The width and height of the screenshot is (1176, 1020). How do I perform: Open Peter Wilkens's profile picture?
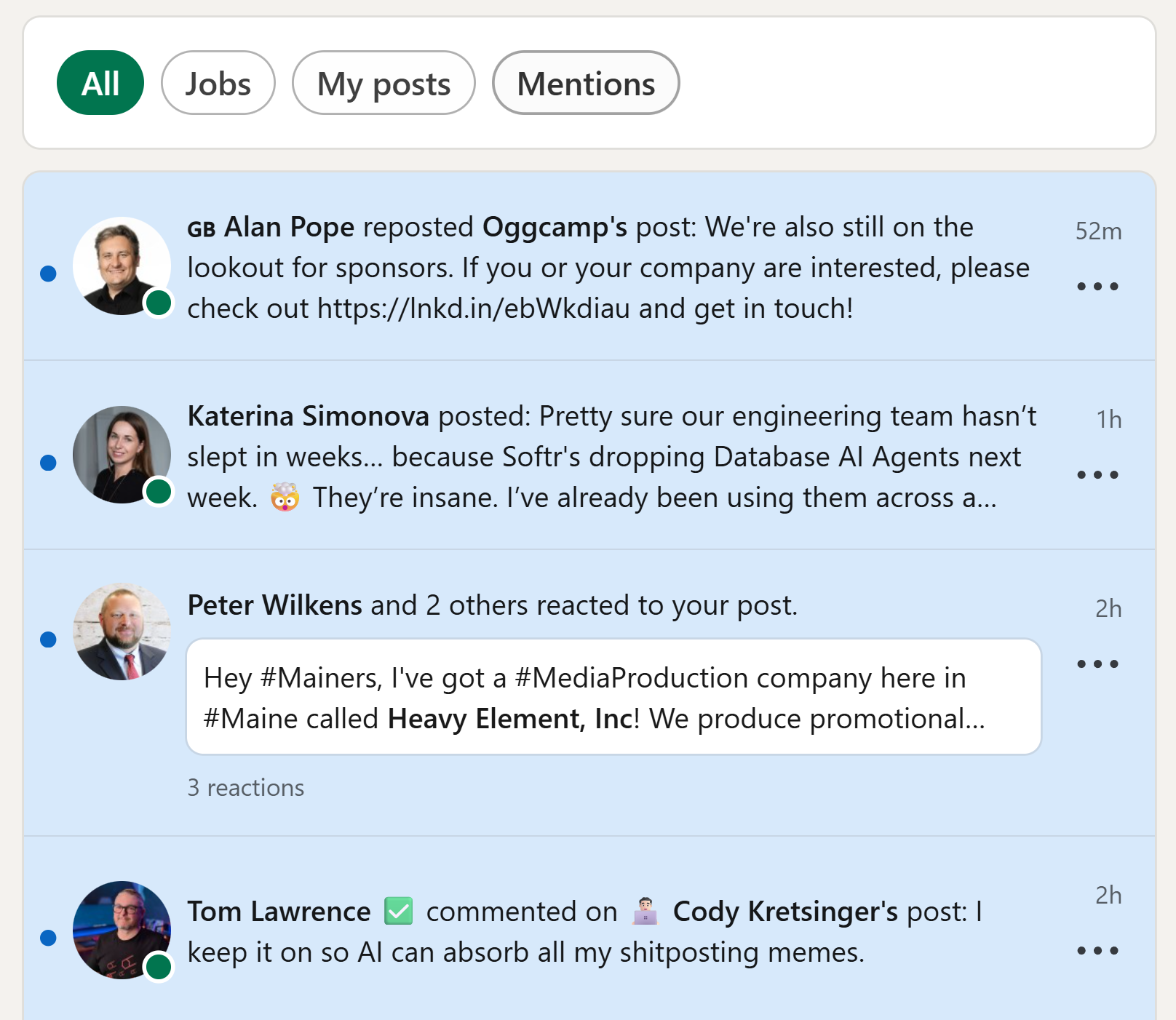(122, 631)
